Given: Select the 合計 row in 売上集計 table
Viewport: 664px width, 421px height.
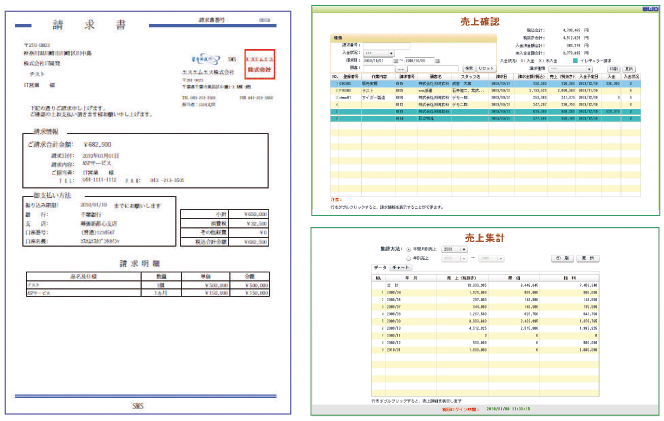Looking at the screenshot, I should tap(485, 285).
